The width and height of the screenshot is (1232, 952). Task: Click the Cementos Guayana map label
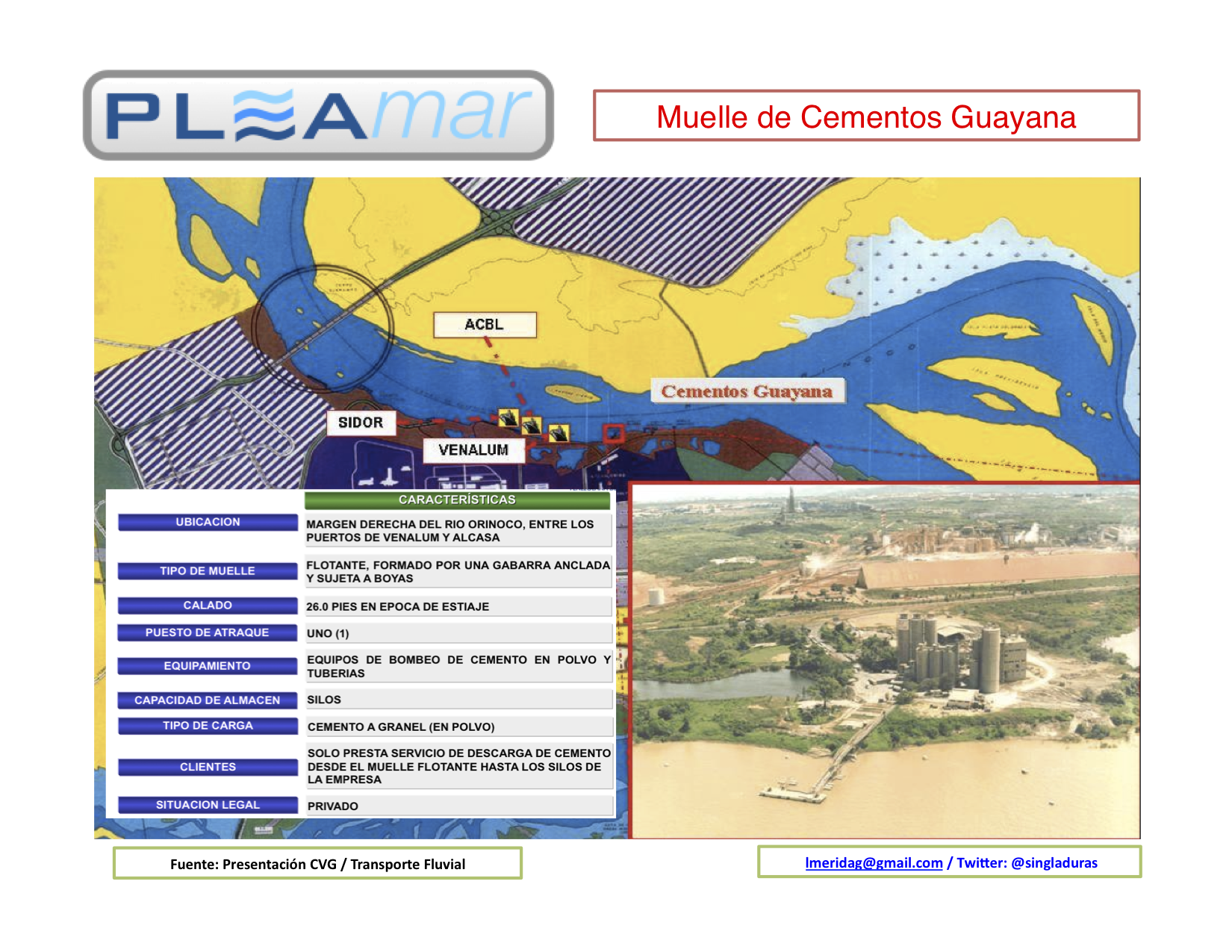pyautogui.click(x=747, y=391)
